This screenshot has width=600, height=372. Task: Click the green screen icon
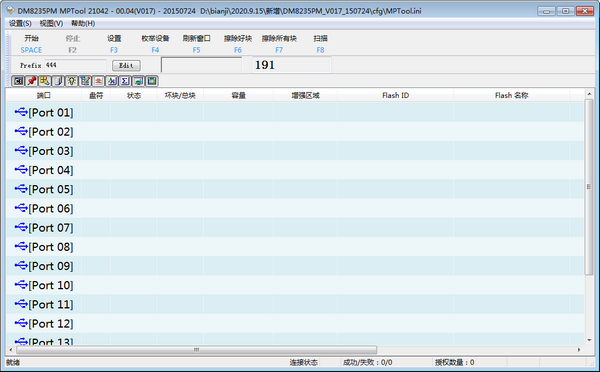(152, 81)
